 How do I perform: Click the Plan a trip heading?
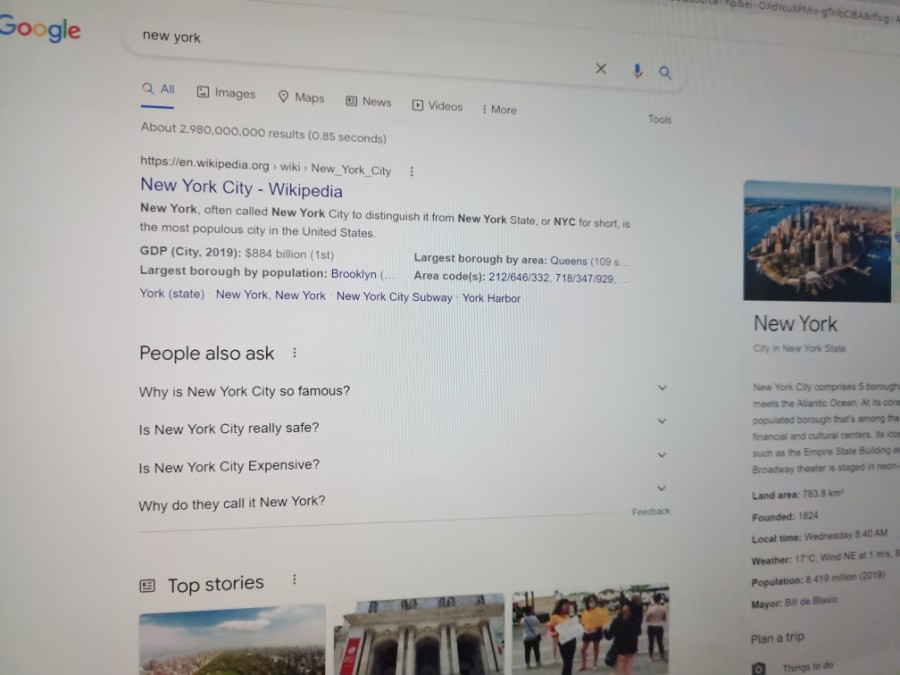778,638
